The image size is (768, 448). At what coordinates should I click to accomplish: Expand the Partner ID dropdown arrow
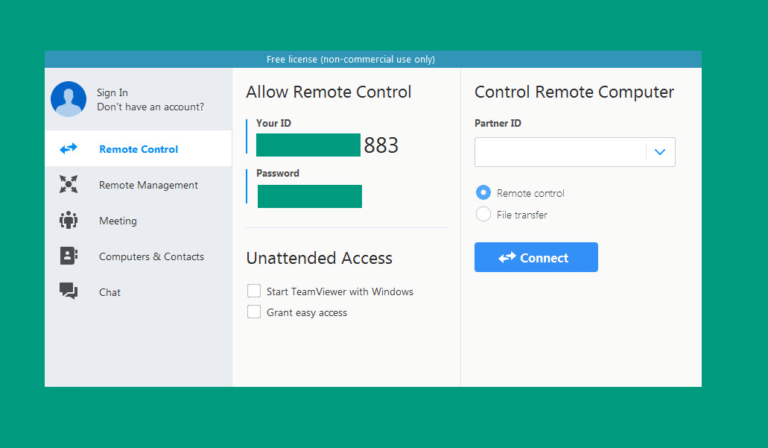click(x=660, y=152)
